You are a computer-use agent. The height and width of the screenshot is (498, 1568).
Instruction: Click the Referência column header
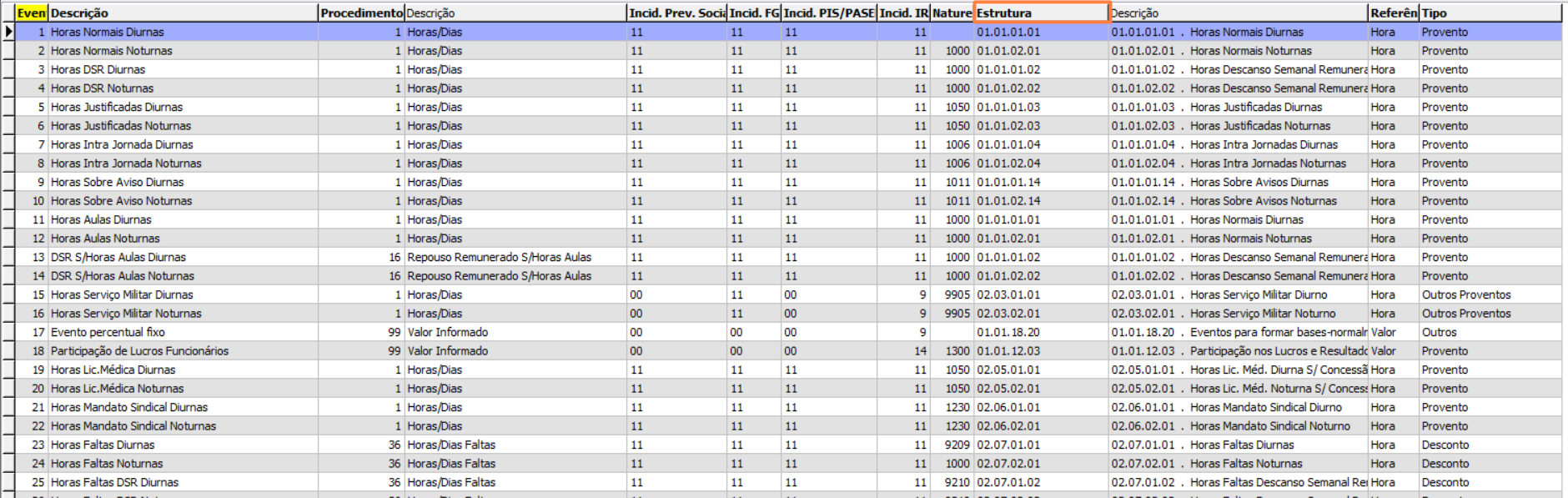pyautogui.click(x=1393, y=13)
